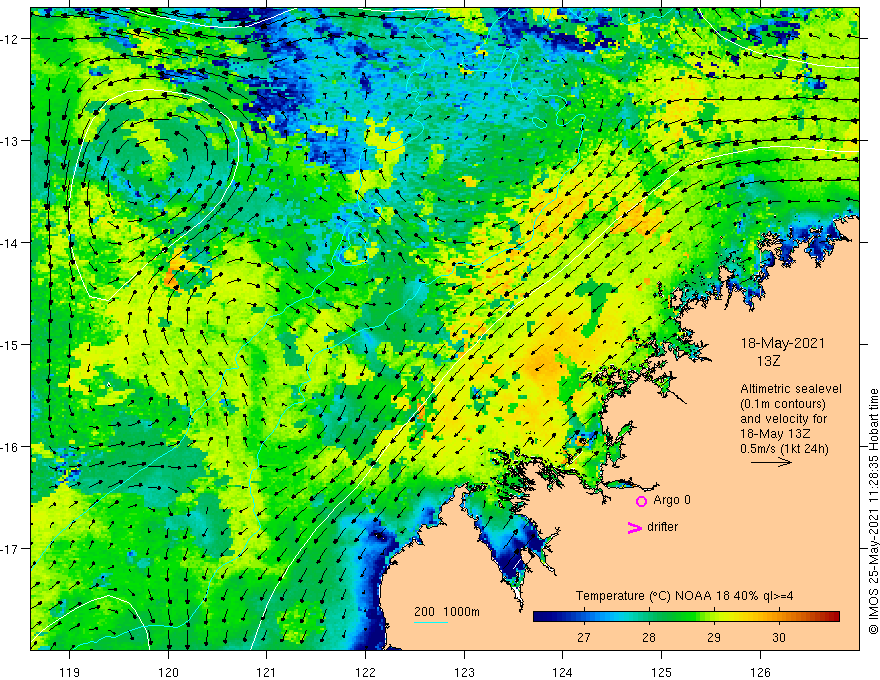Click the temperature color bar legend
This screenshot has width=880, height=680.
tap(686, 617)
